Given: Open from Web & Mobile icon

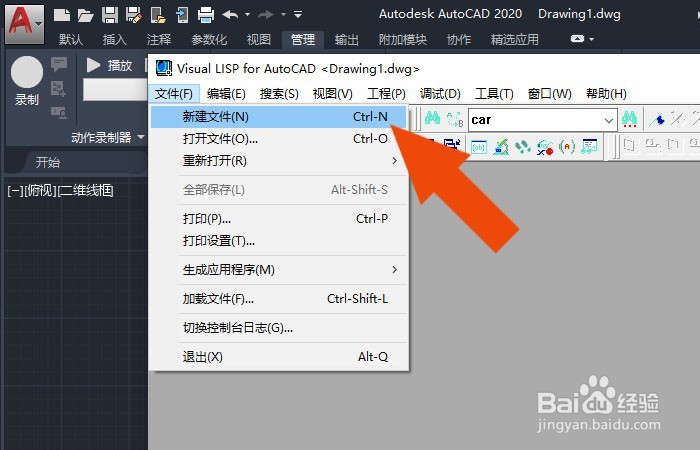Looking at the screenshot, I should [x=158, y=15].
